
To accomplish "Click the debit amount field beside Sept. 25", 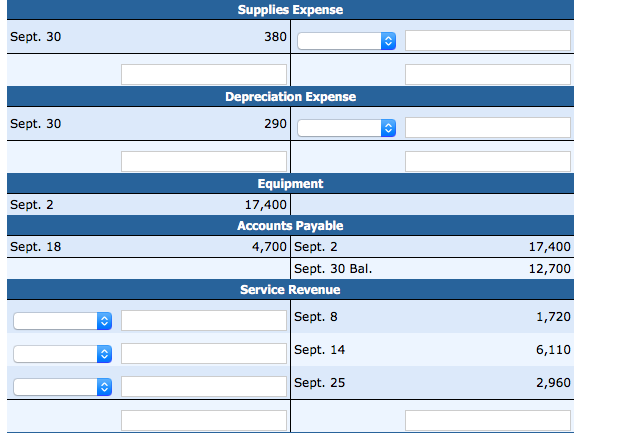I will (x=204, y=386).
